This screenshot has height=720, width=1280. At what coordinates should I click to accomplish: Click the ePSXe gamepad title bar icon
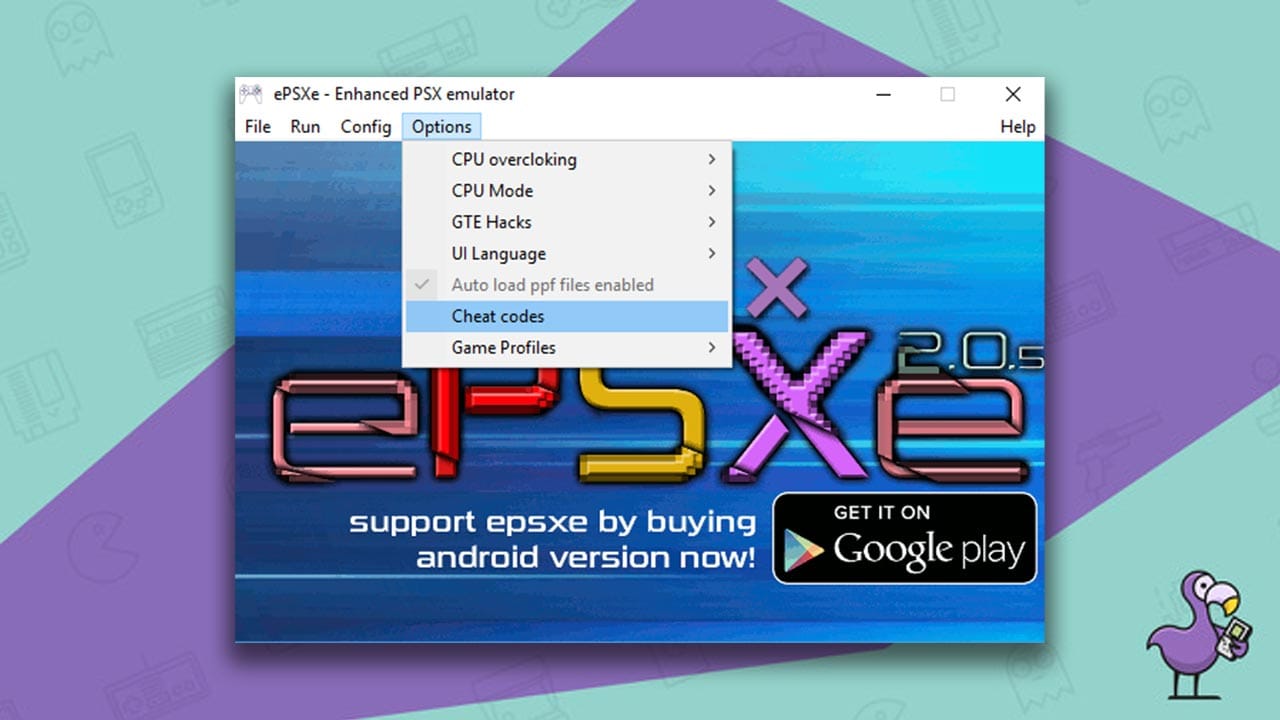[250, 94]
